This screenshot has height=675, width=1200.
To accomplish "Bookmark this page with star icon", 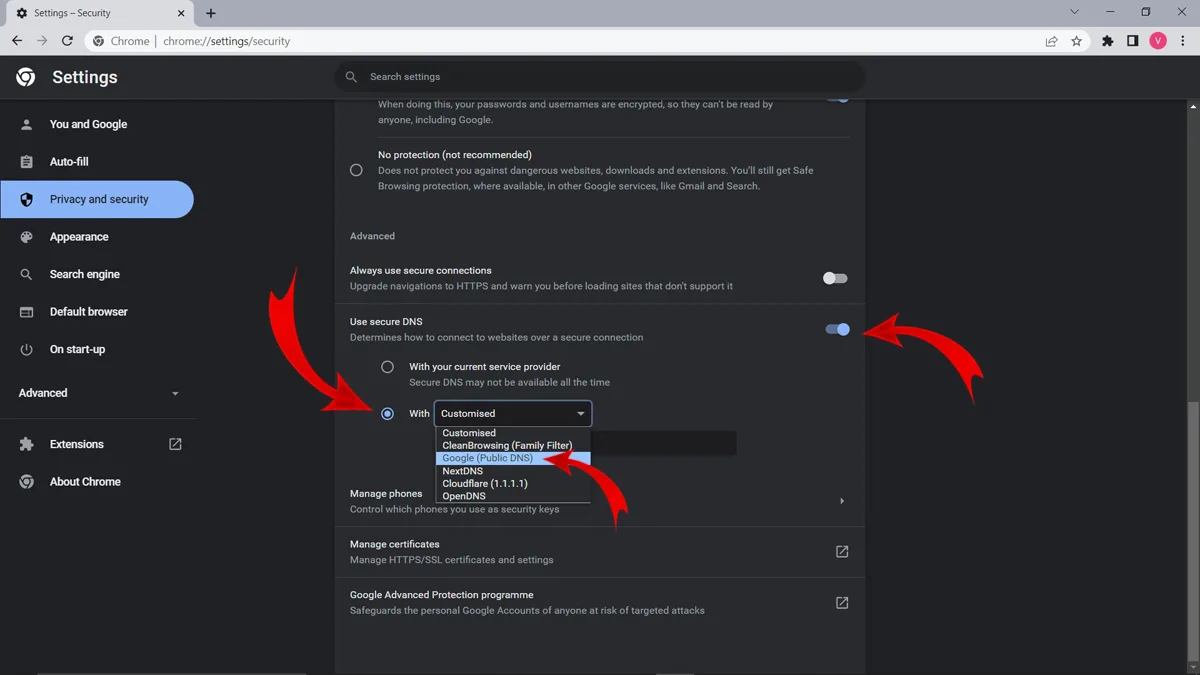I will (x=1076, y=41).
